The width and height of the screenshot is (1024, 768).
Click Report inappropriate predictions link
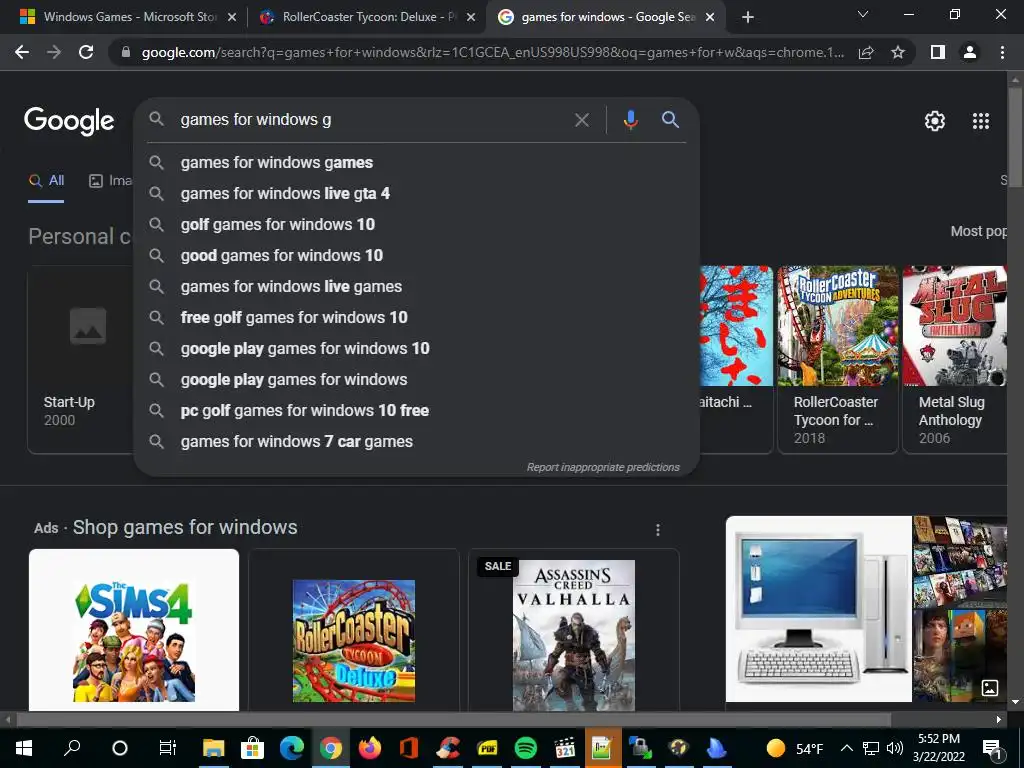pos(603,467)
